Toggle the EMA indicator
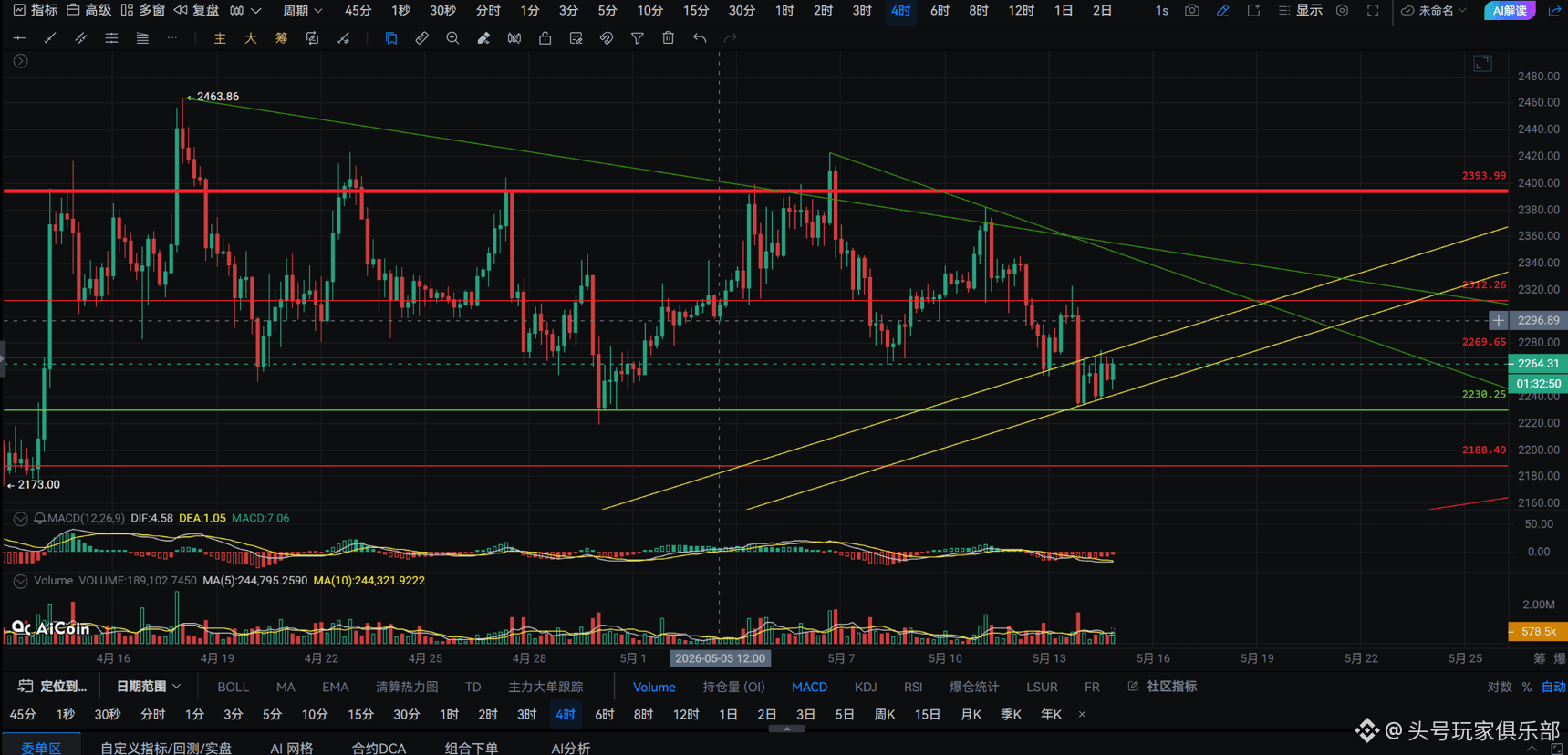The width and height of the screenshot is (1568, 755). tap(335, 687)
